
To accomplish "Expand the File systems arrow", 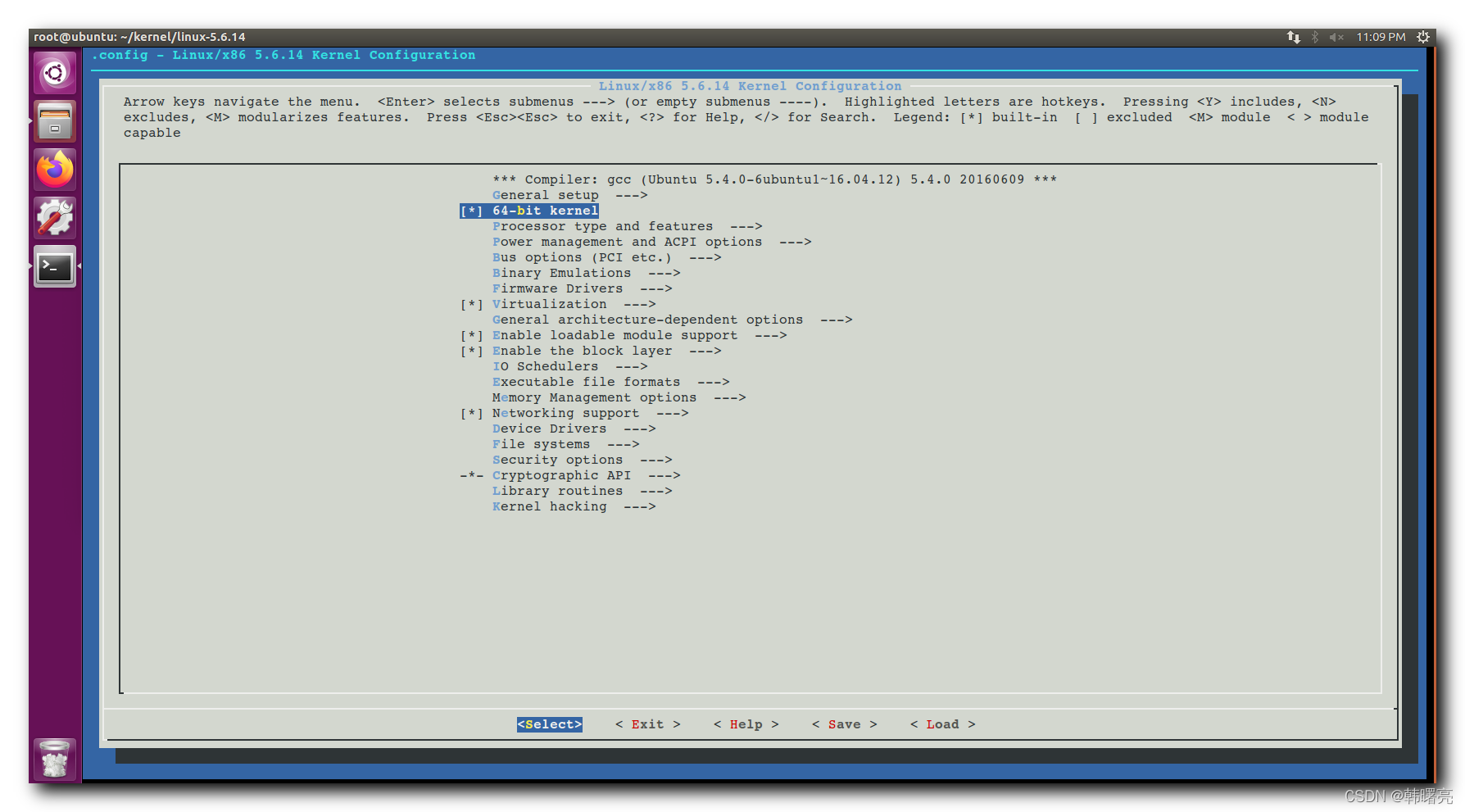I will pyautogui.click(x=624, y=444).
